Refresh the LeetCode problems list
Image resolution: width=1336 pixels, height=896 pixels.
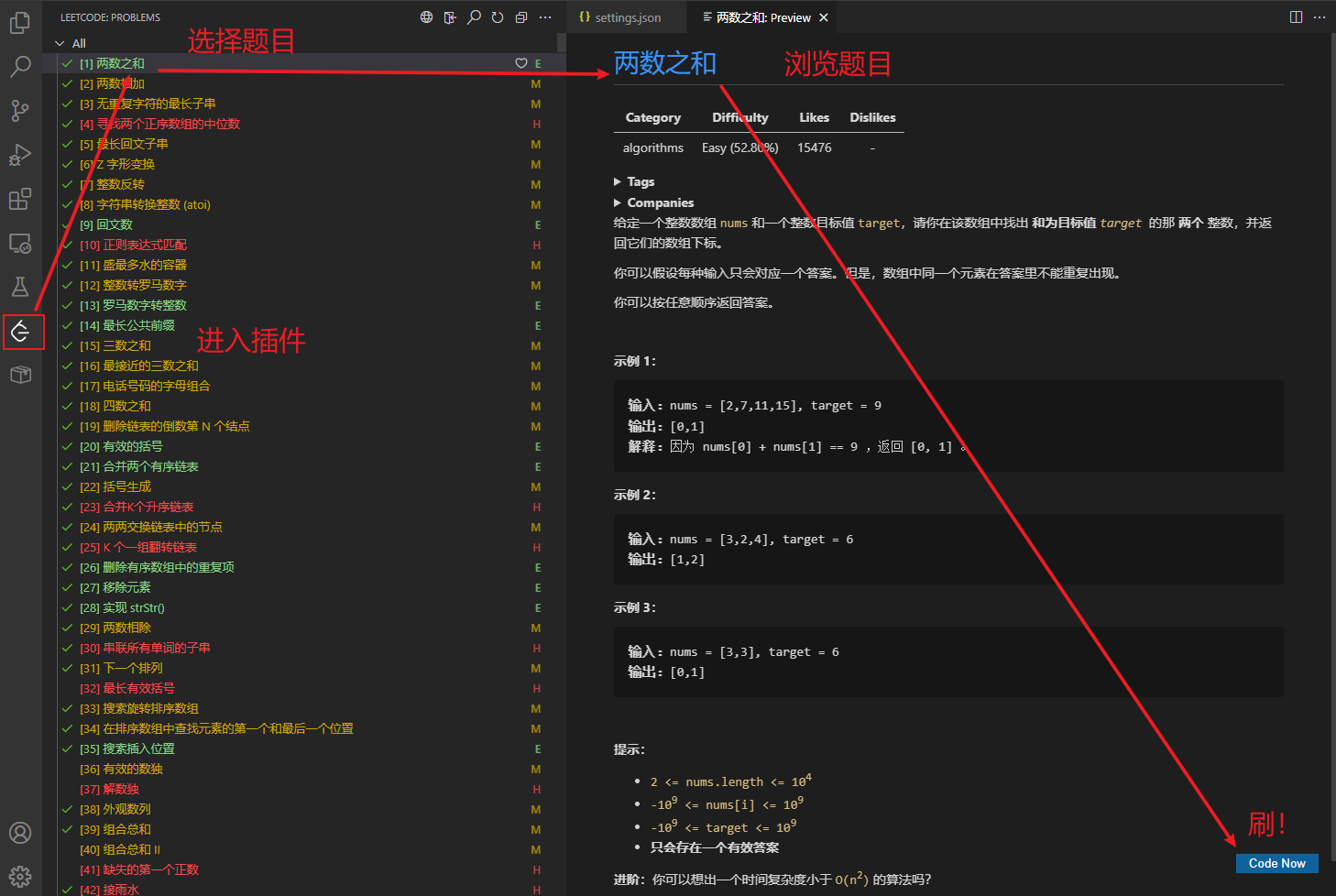(x=498, y=17)
